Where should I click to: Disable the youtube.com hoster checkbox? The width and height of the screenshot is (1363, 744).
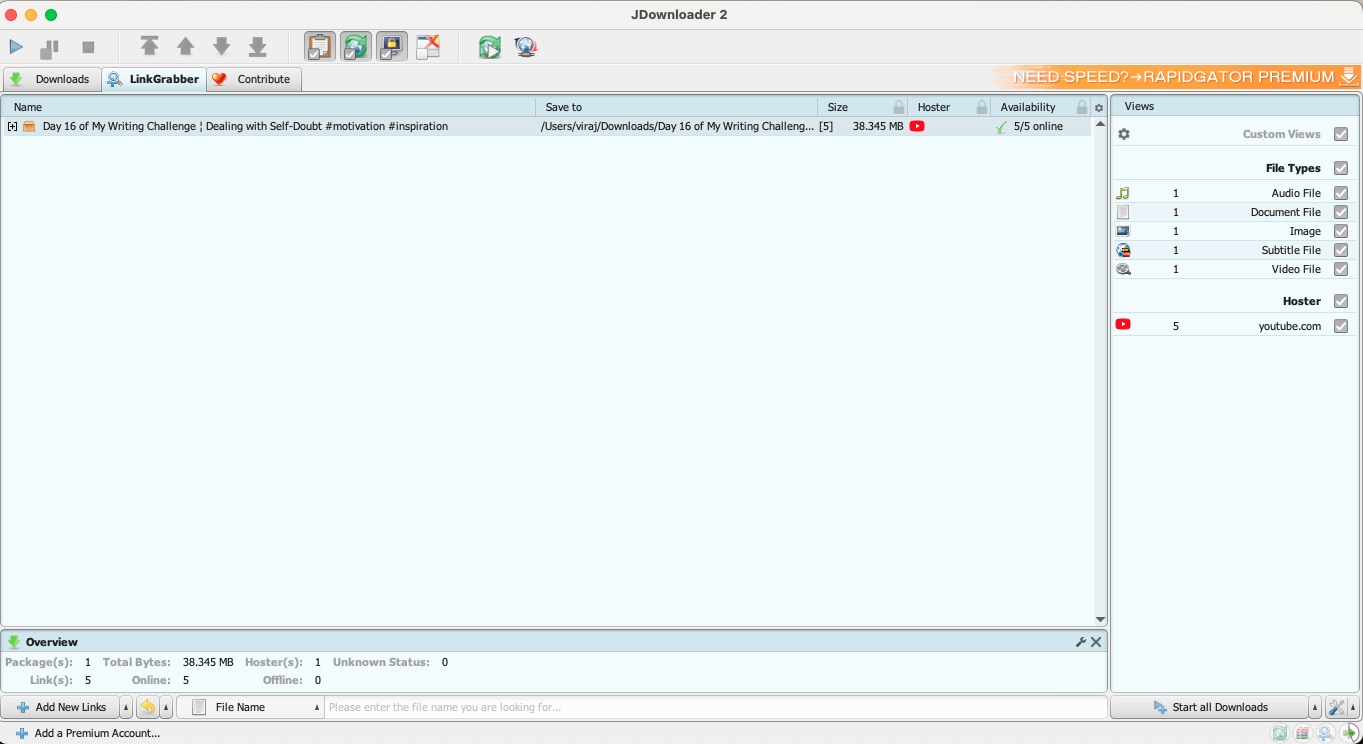[1342, 325]
